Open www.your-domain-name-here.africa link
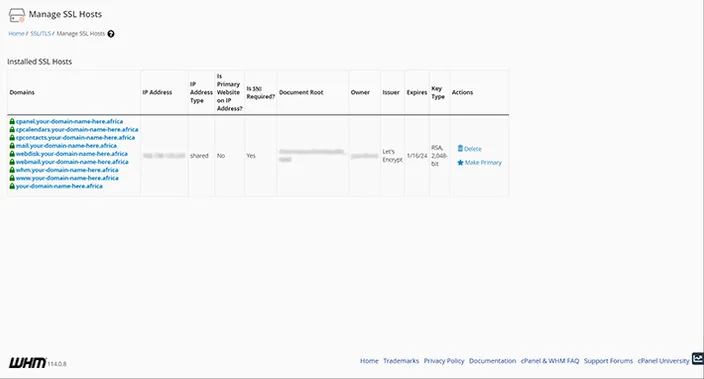704x379 pixels. pyautogui.click(x=67, y=178)
